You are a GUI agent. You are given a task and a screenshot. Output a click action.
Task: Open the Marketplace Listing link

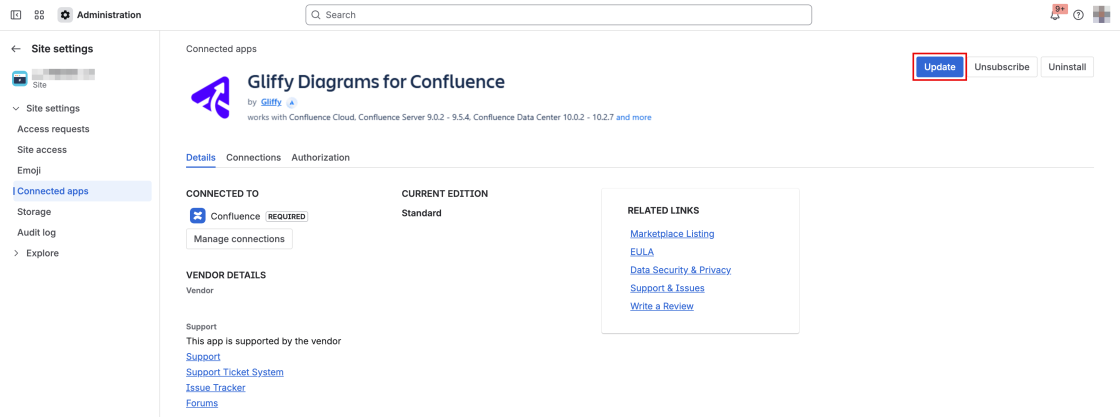tap(672, 233)
